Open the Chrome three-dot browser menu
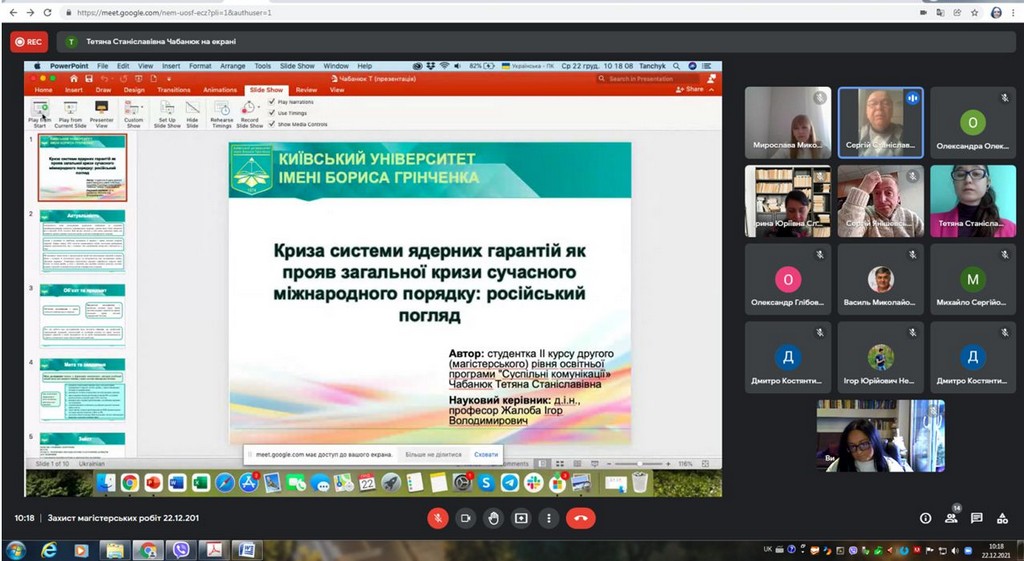 click(1013, 13)
